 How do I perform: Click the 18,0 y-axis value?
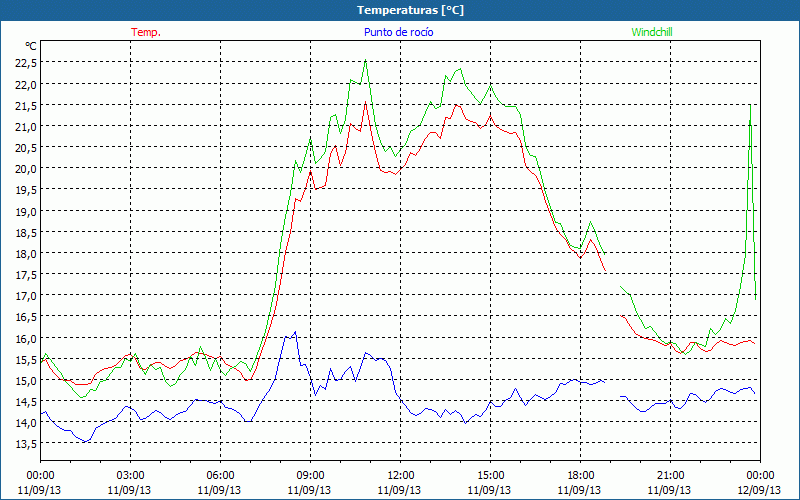[26, 254]
